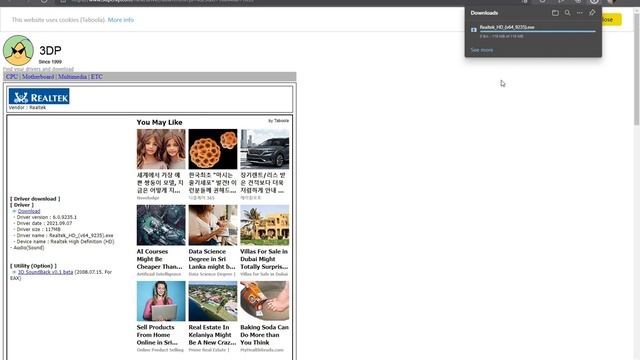The height and width of the screenshot is (360, 640).
Task: Click the AI robot ad image
Action: [161, 225]
